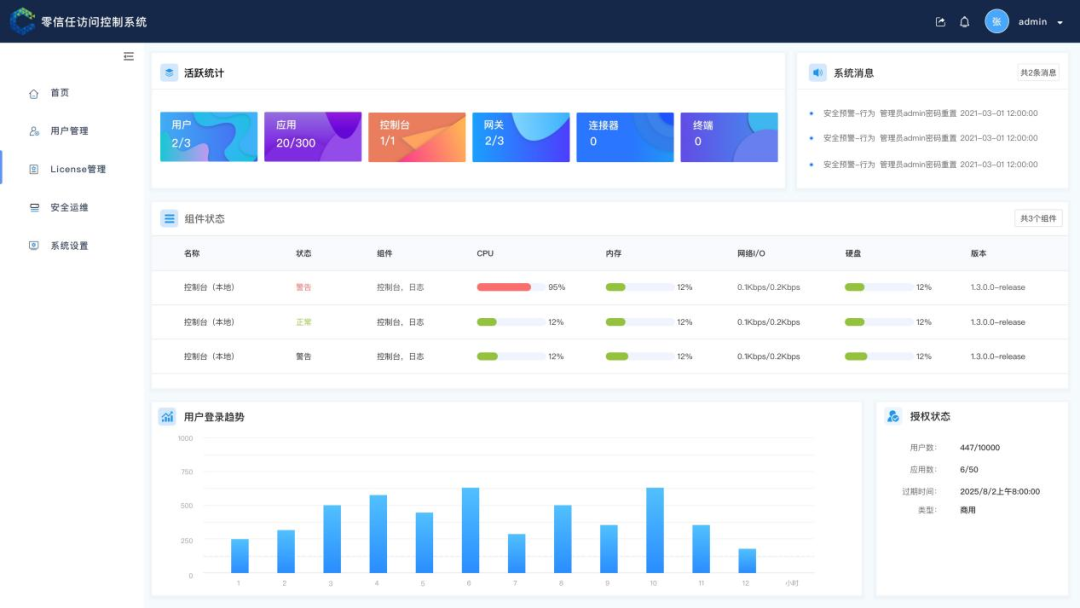Viewport: 1080px width, 608px height.
Task: Go to 用户管理 in sidebar
Action: 69,131
